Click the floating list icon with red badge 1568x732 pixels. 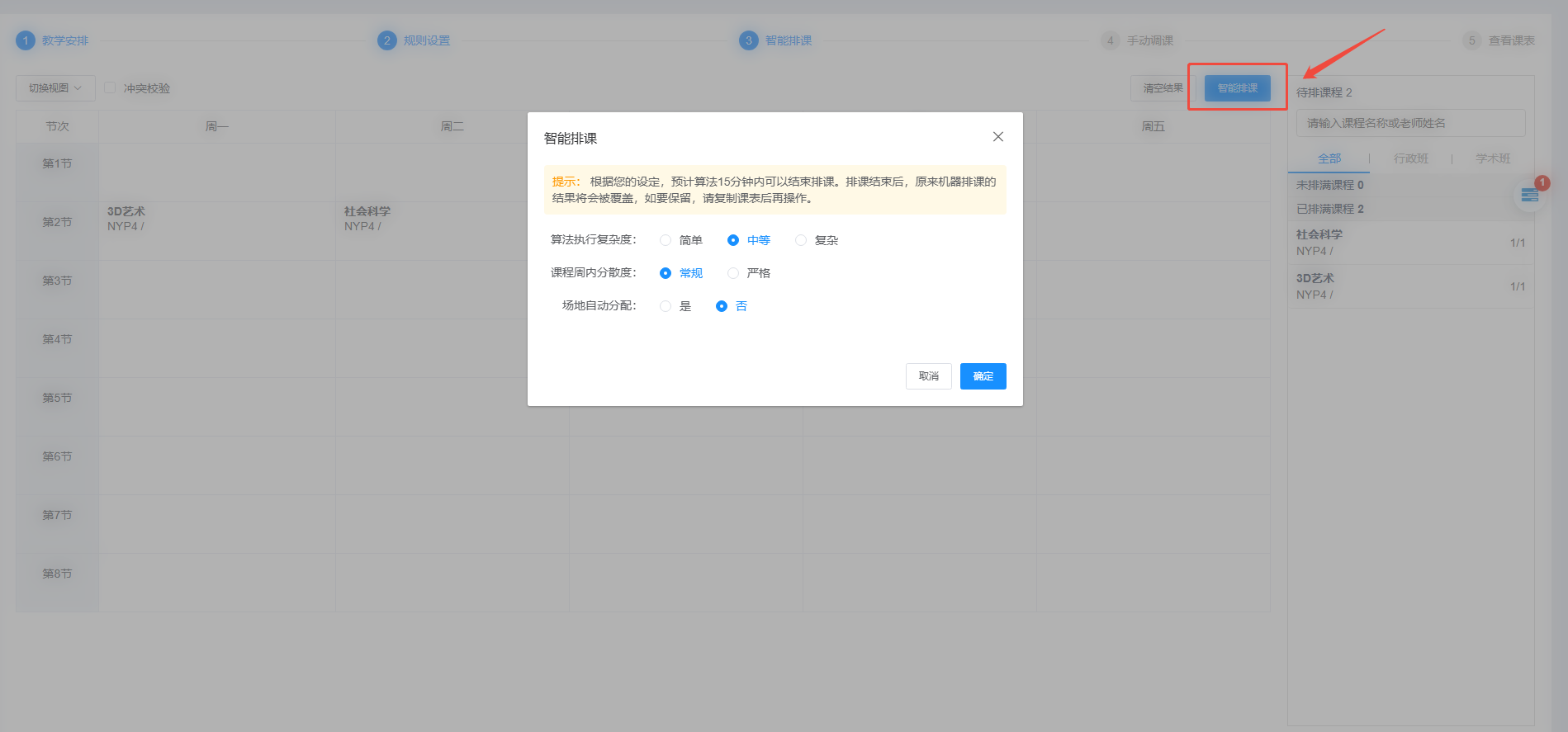pyautogui.click(x=1530, y=195)
